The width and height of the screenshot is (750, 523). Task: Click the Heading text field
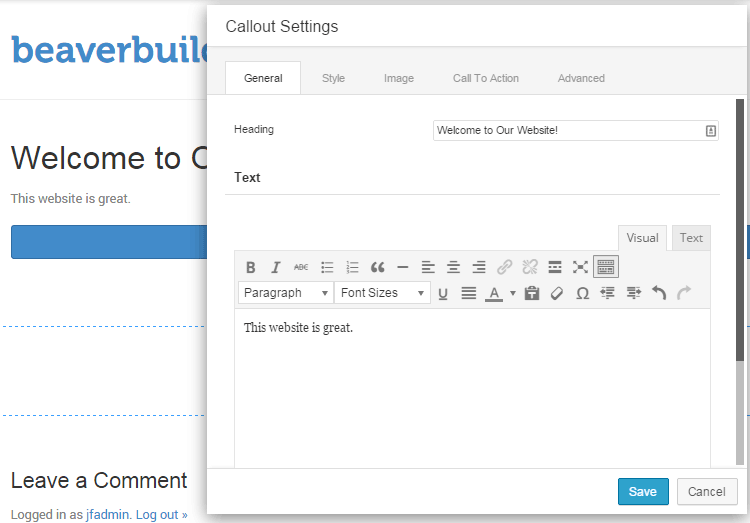(x=575, y=130)
